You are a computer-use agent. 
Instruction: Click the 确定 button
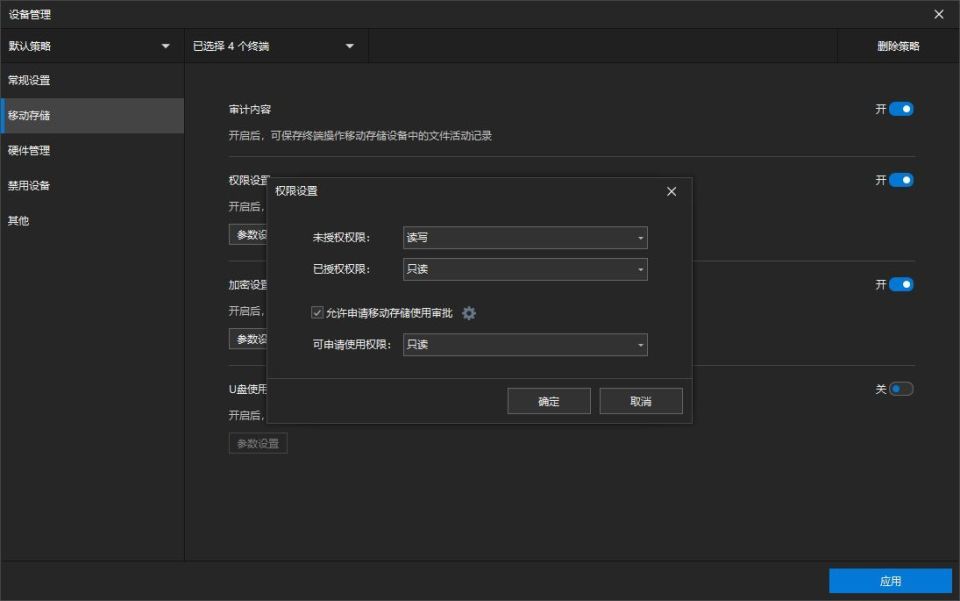coord(549,401)
